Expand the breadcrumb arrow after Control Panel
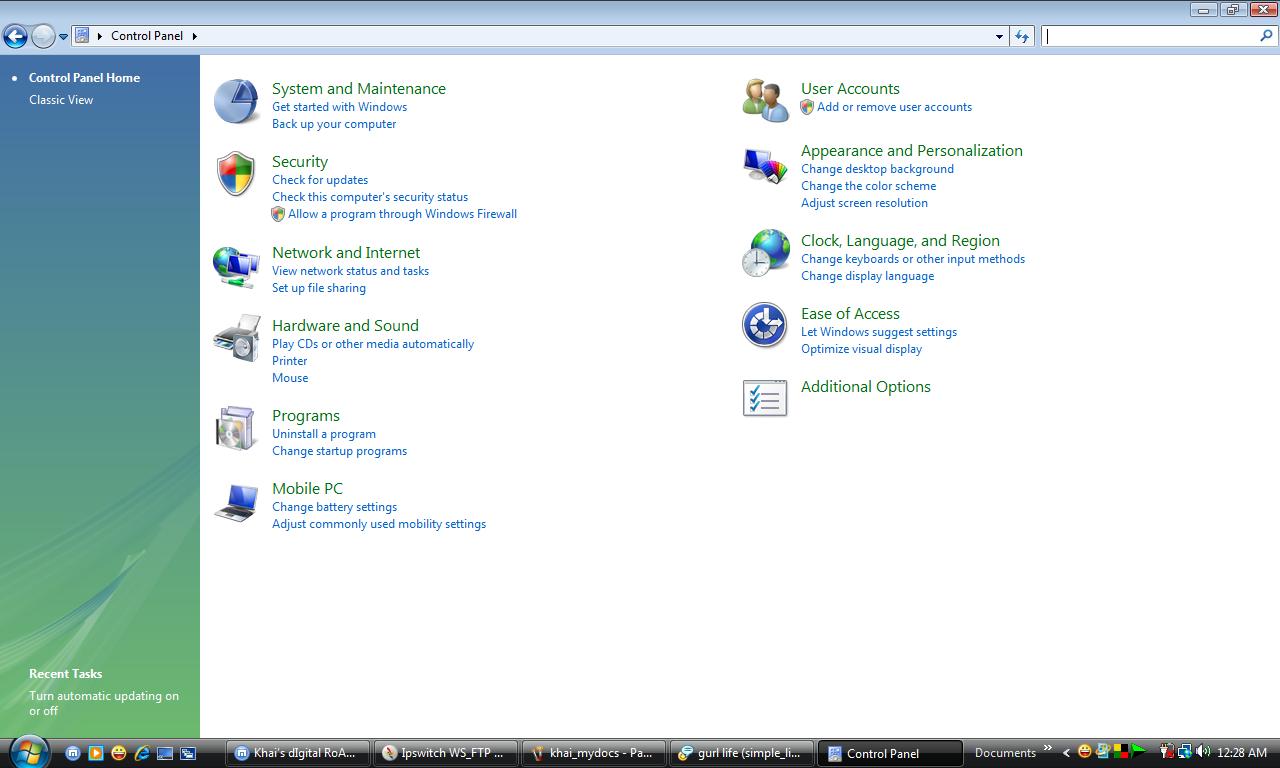 tap(195, 36)
